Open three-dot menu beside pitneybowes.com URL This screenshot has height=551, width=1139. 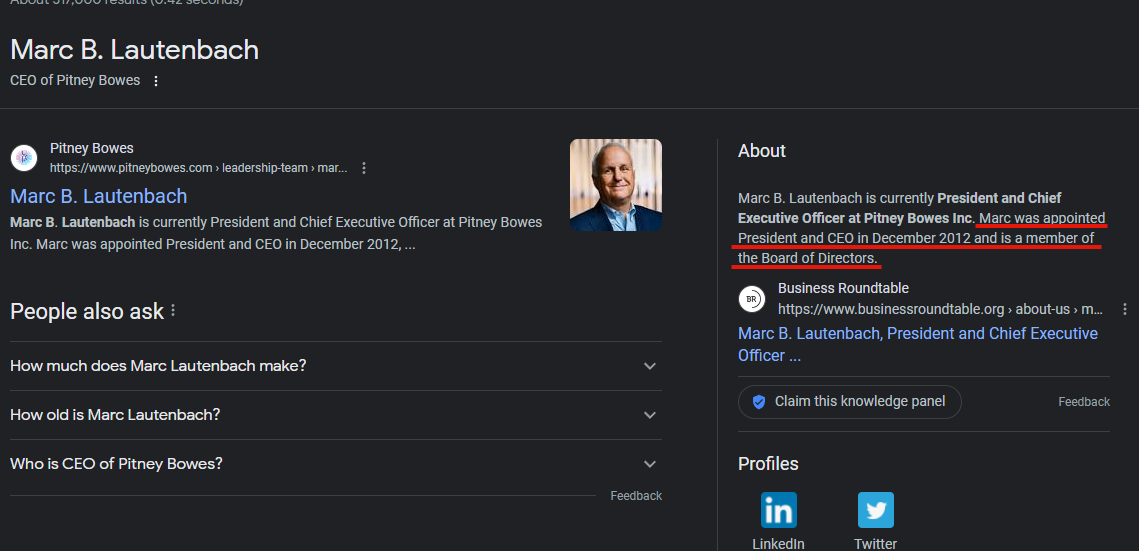(364, 168)
